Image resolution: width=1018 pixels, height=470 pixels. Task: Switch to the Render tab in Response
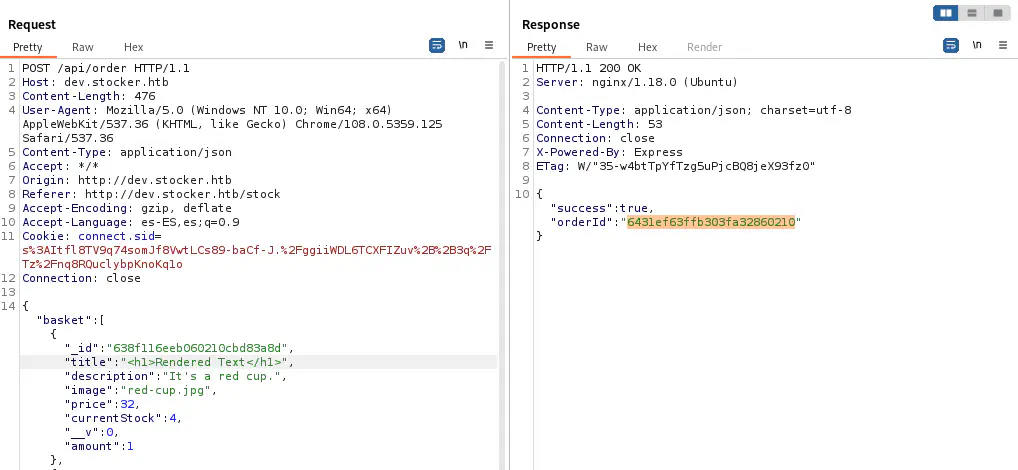point(704,47)
